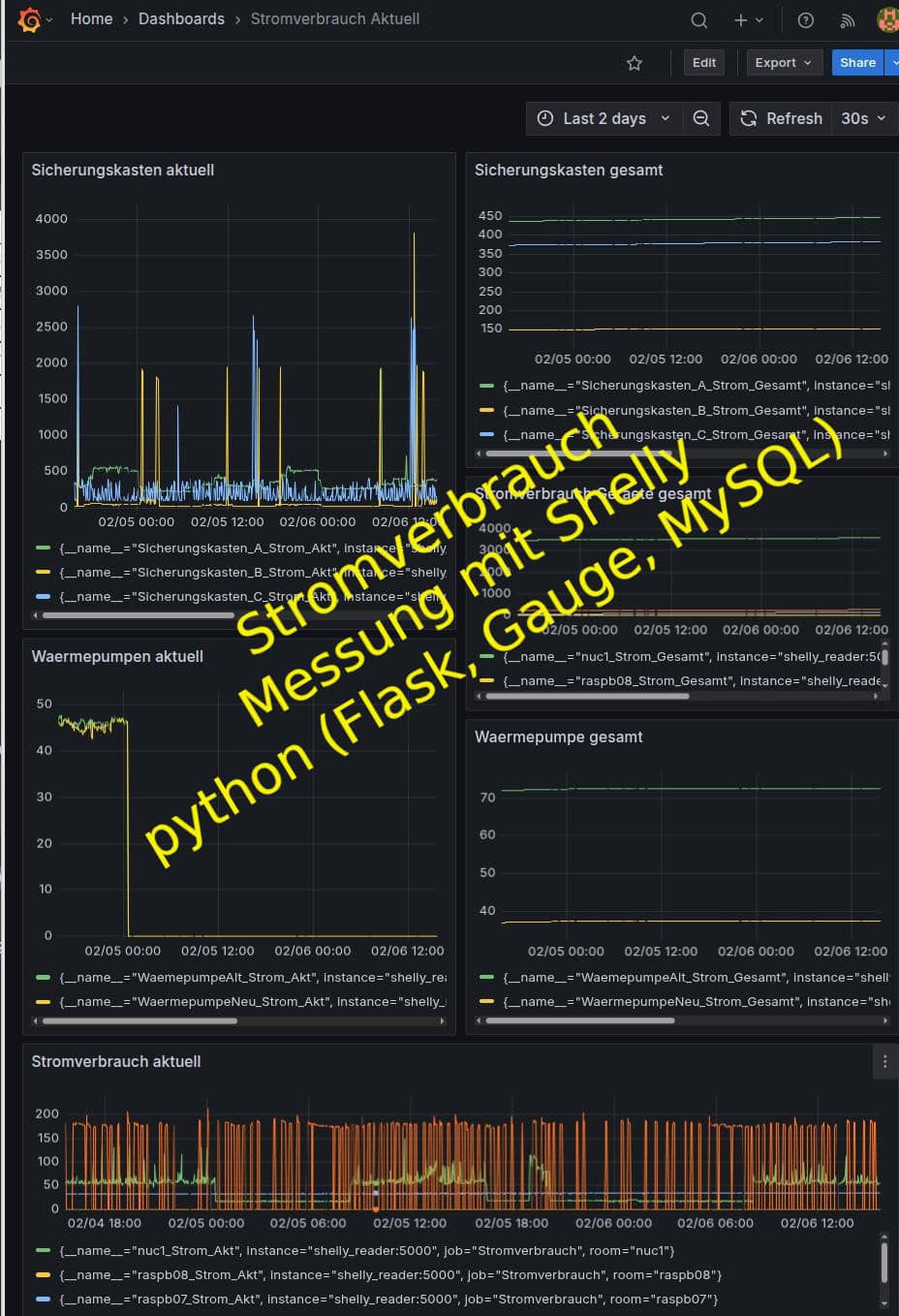Image resolution: width=899 pixels, height=1316 pixels.
Task: Go to Home breadcrumb
Action: [x=91, y=19]
